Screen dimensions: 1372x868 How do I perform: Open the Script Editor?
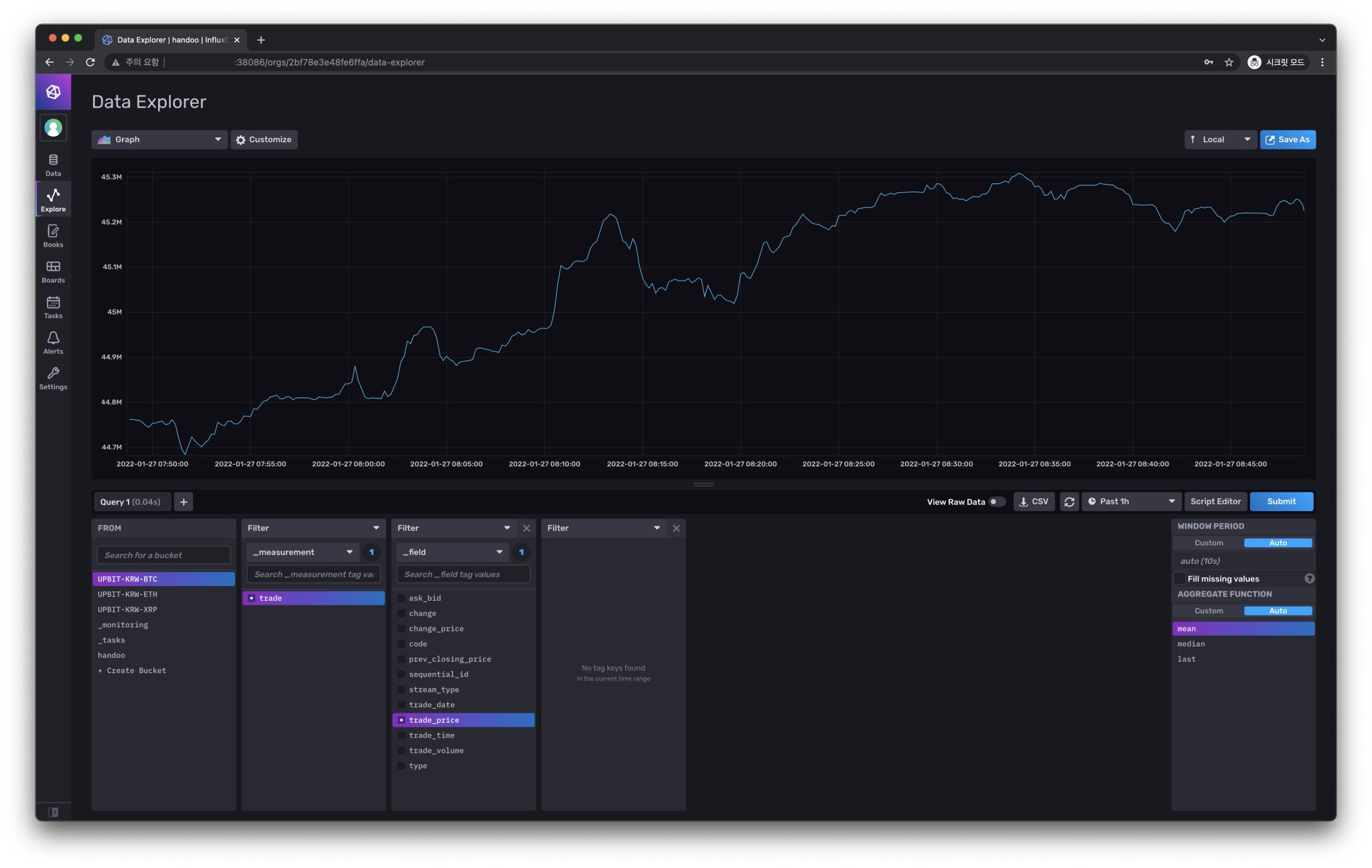[x=1215, y=502]
